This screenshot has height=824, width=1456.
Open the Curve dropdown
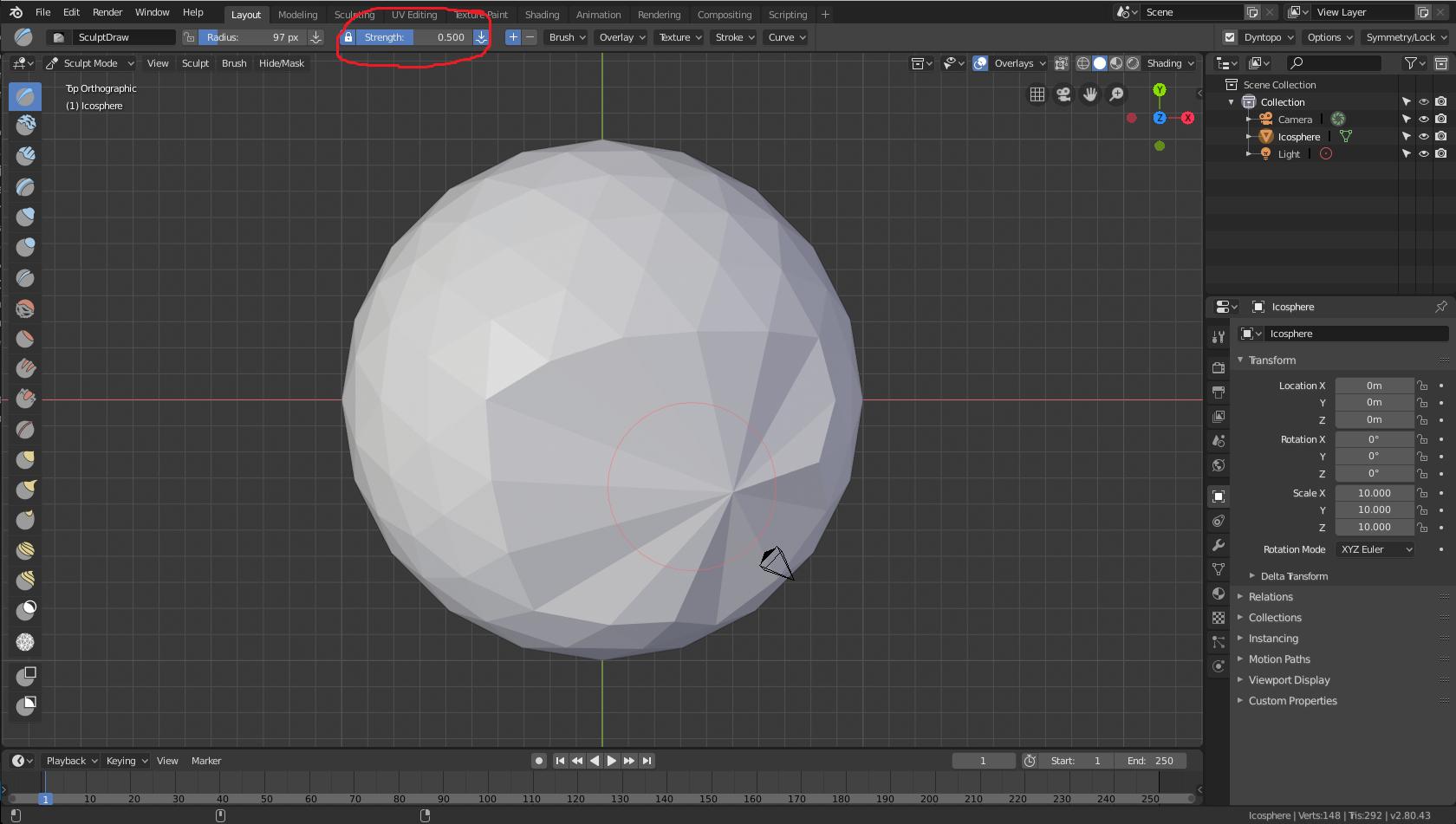point(786,37)
